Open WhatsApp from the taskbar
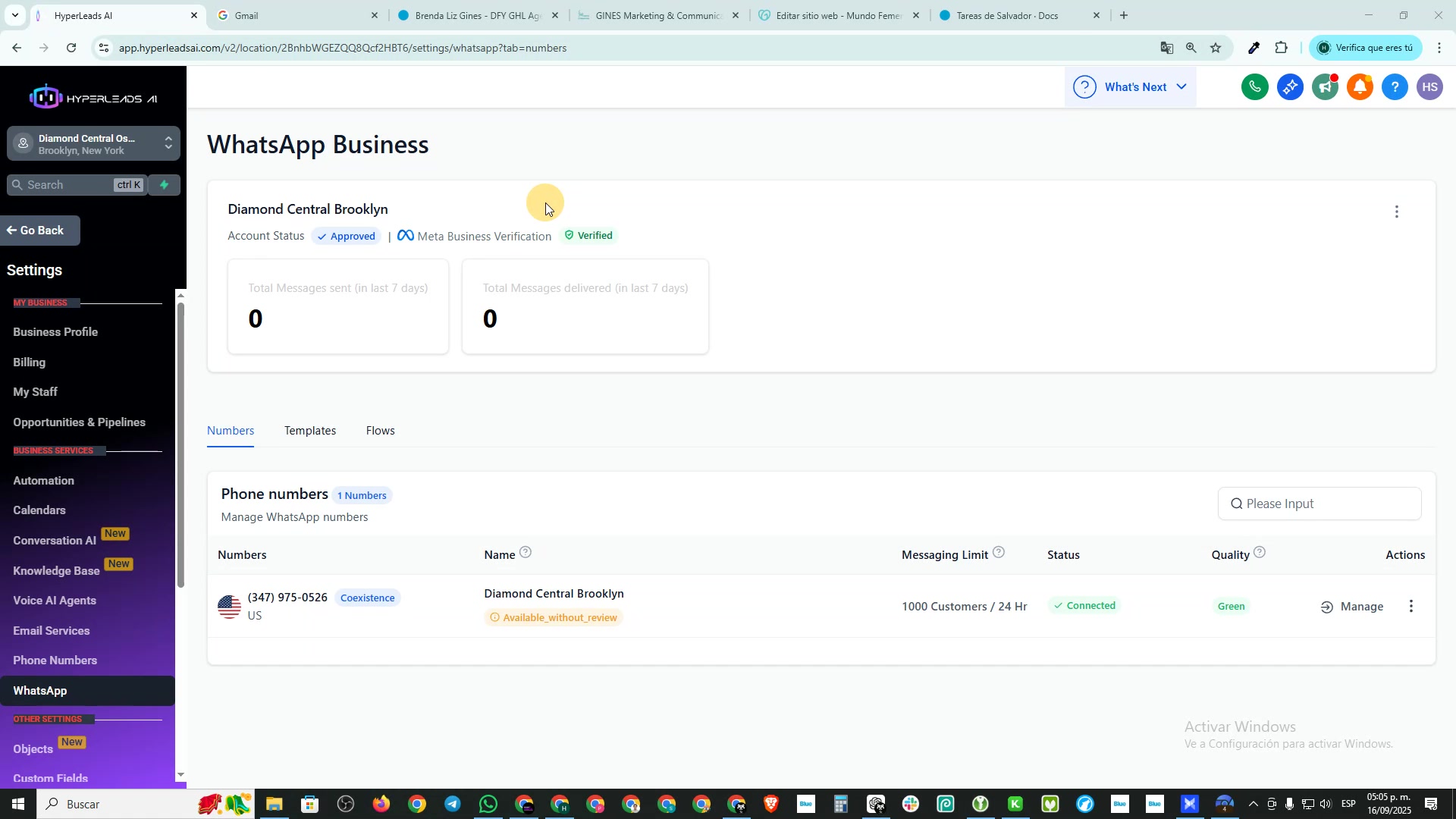The width and height of the screenshot is (1456, 819). (x=488, y=804)
